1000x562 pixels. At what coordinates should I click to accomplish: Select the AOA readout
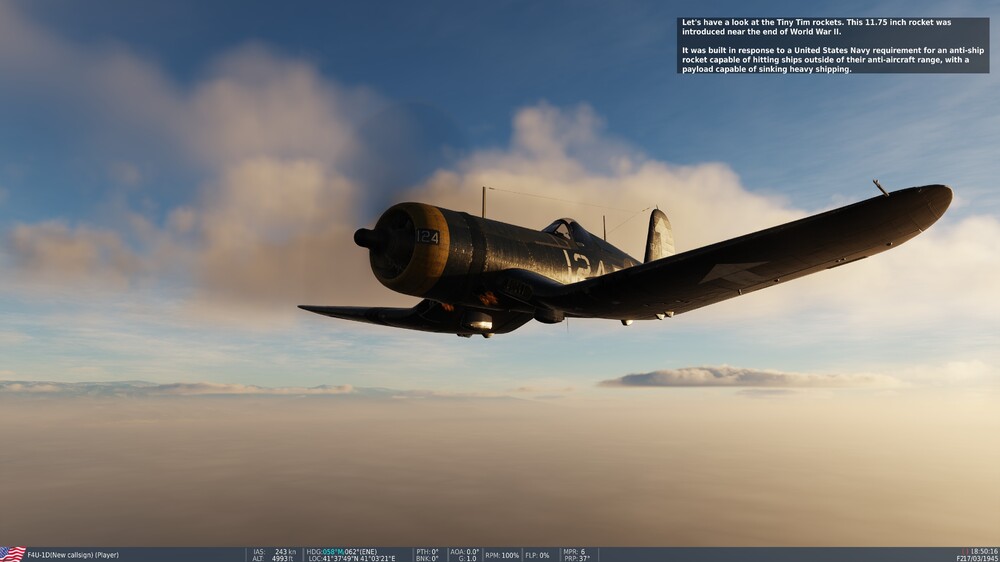pyautogui.click(x=464, y=551)
